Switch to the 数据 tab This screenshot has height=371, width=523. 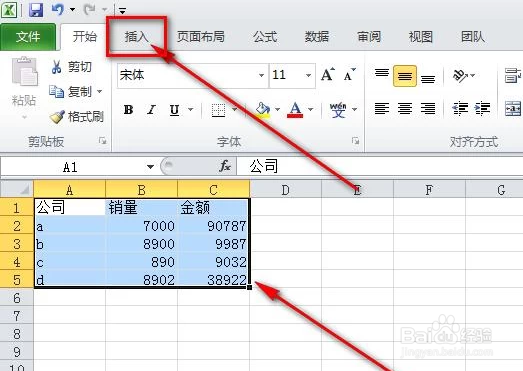pos(317,36)
